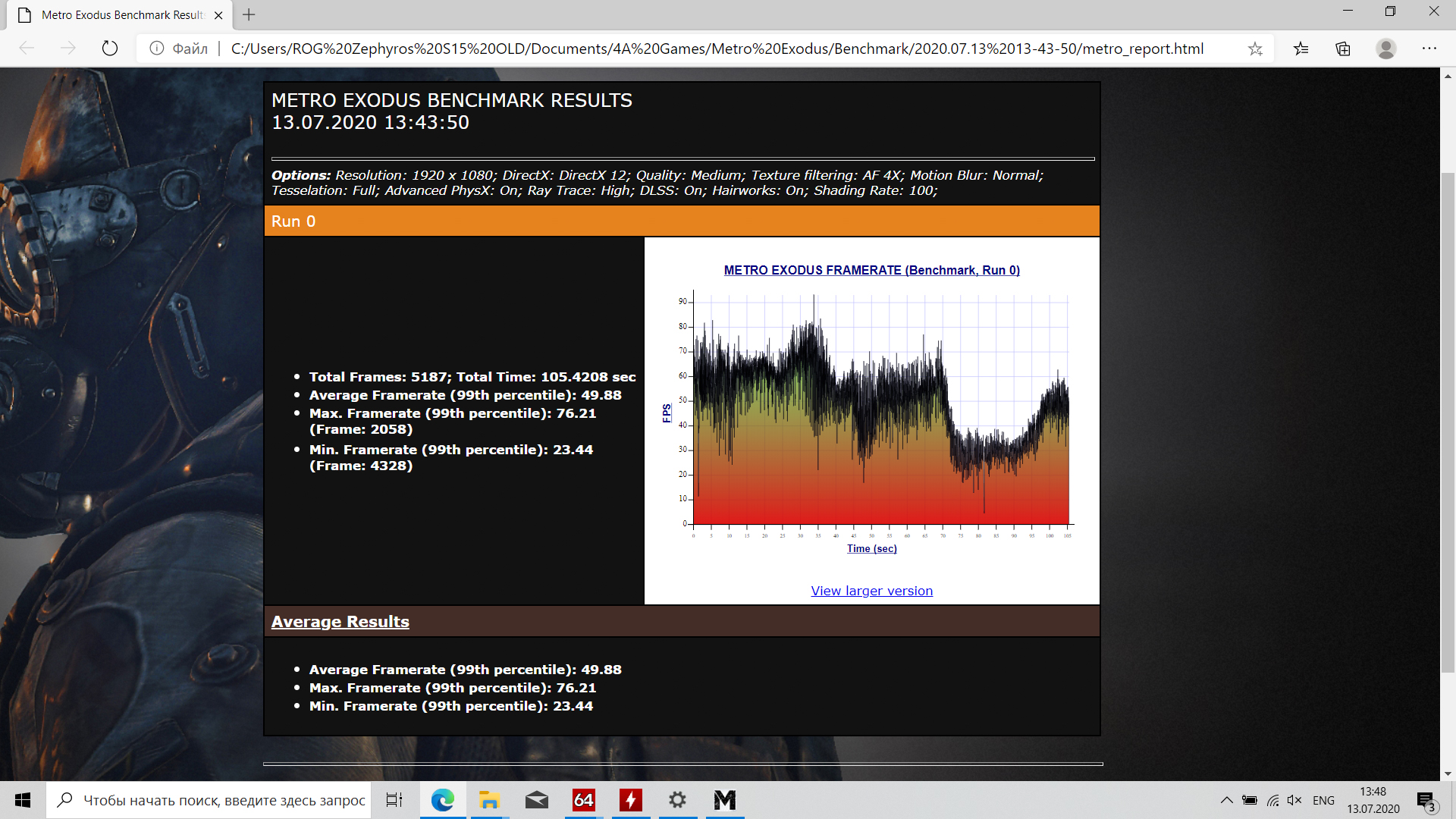Image resolution: width=1456 pixels, height=819 pixels.
Task: Reload the page with the refresh icon
Action: 110,49
